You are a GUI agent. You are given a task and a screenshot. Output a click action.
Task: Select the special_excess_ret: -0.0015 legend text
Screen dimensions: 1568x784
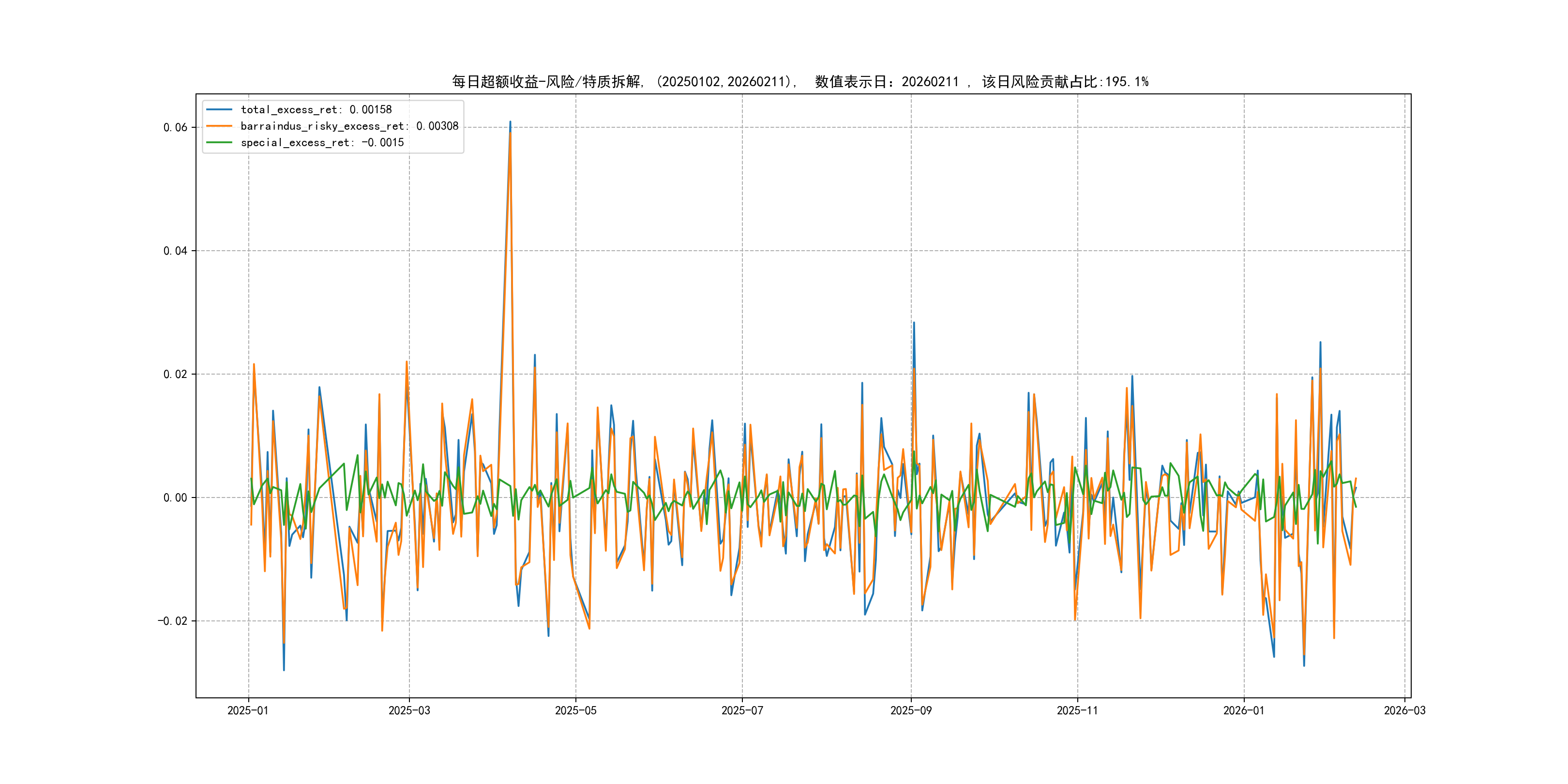coord(322,142)
